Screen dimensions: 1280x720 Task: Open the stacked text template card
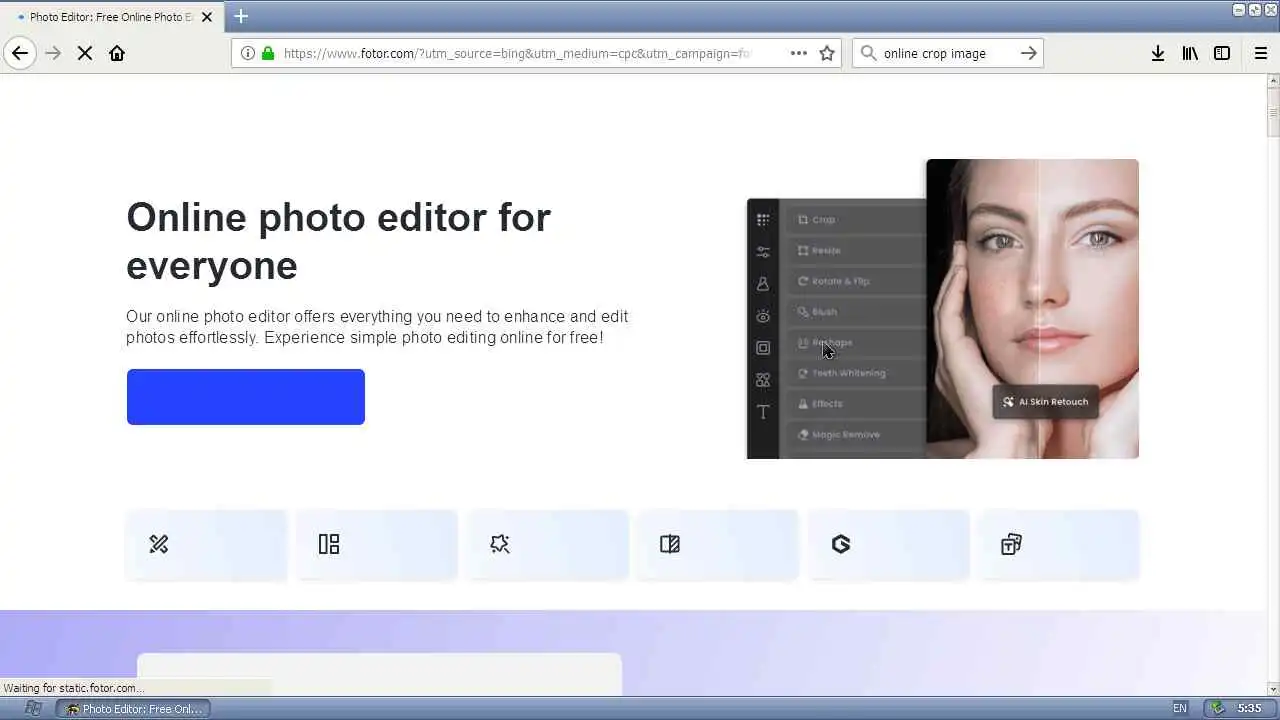pos(1059,544)
